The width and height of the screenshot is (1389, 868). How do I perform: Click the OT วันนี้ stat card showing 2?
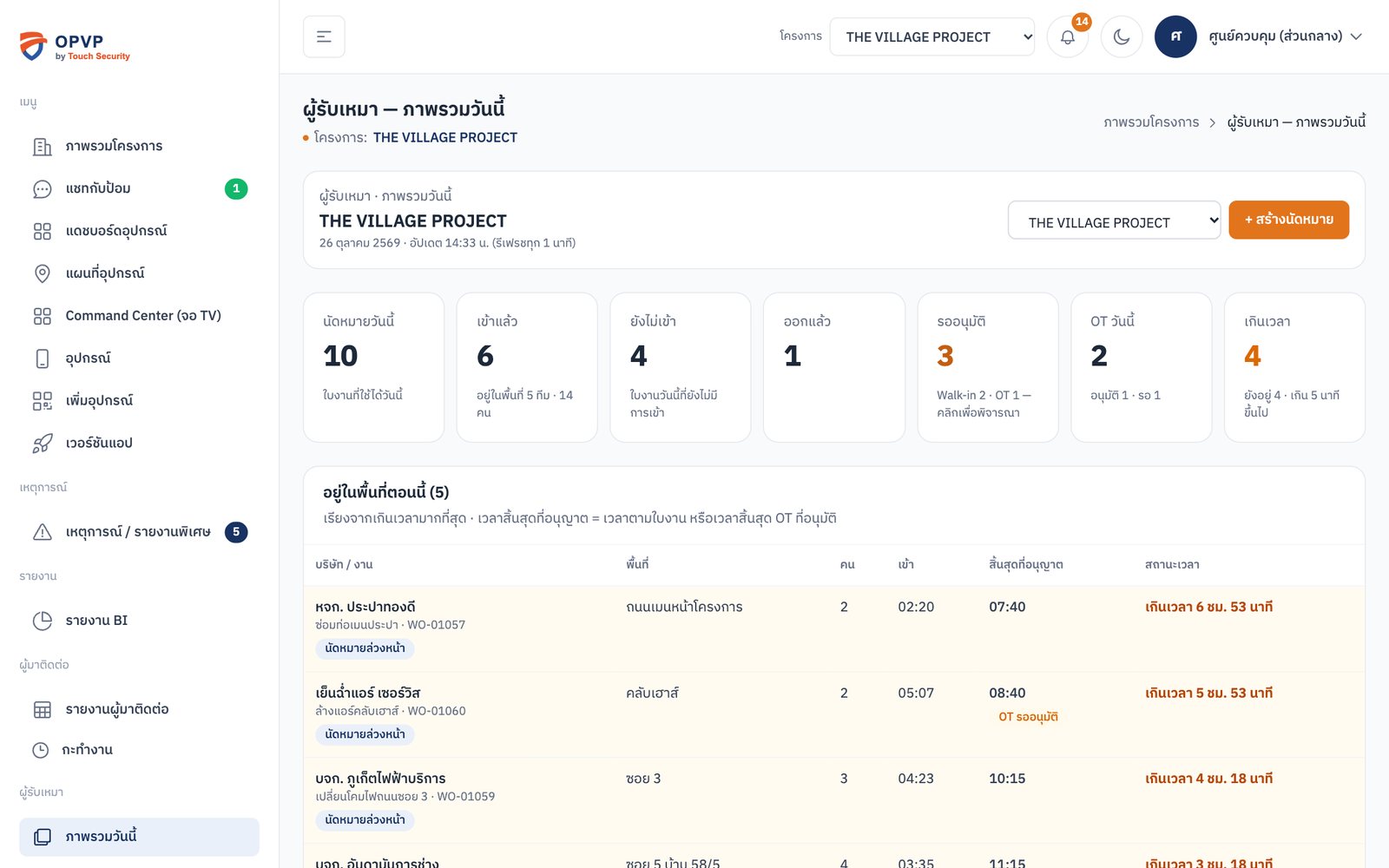tap(1142, 367)
